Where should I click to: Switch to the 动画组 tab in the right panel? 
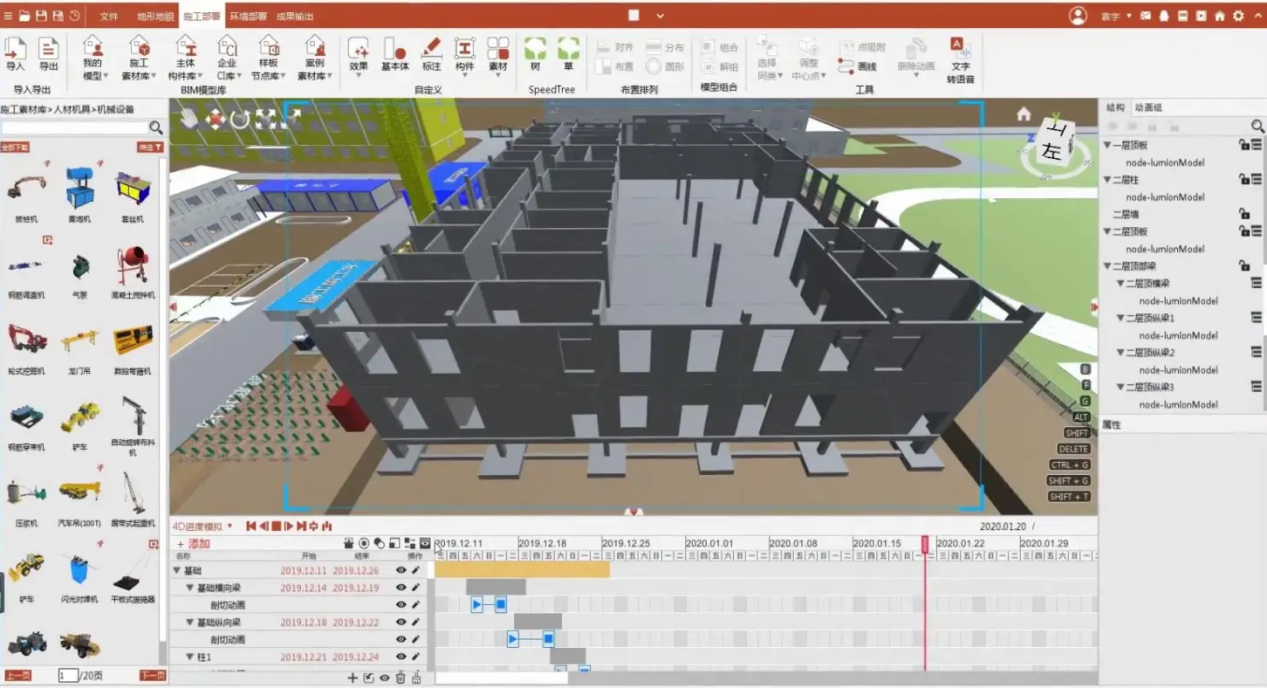pyautogui.click(x=1150, y=107)
